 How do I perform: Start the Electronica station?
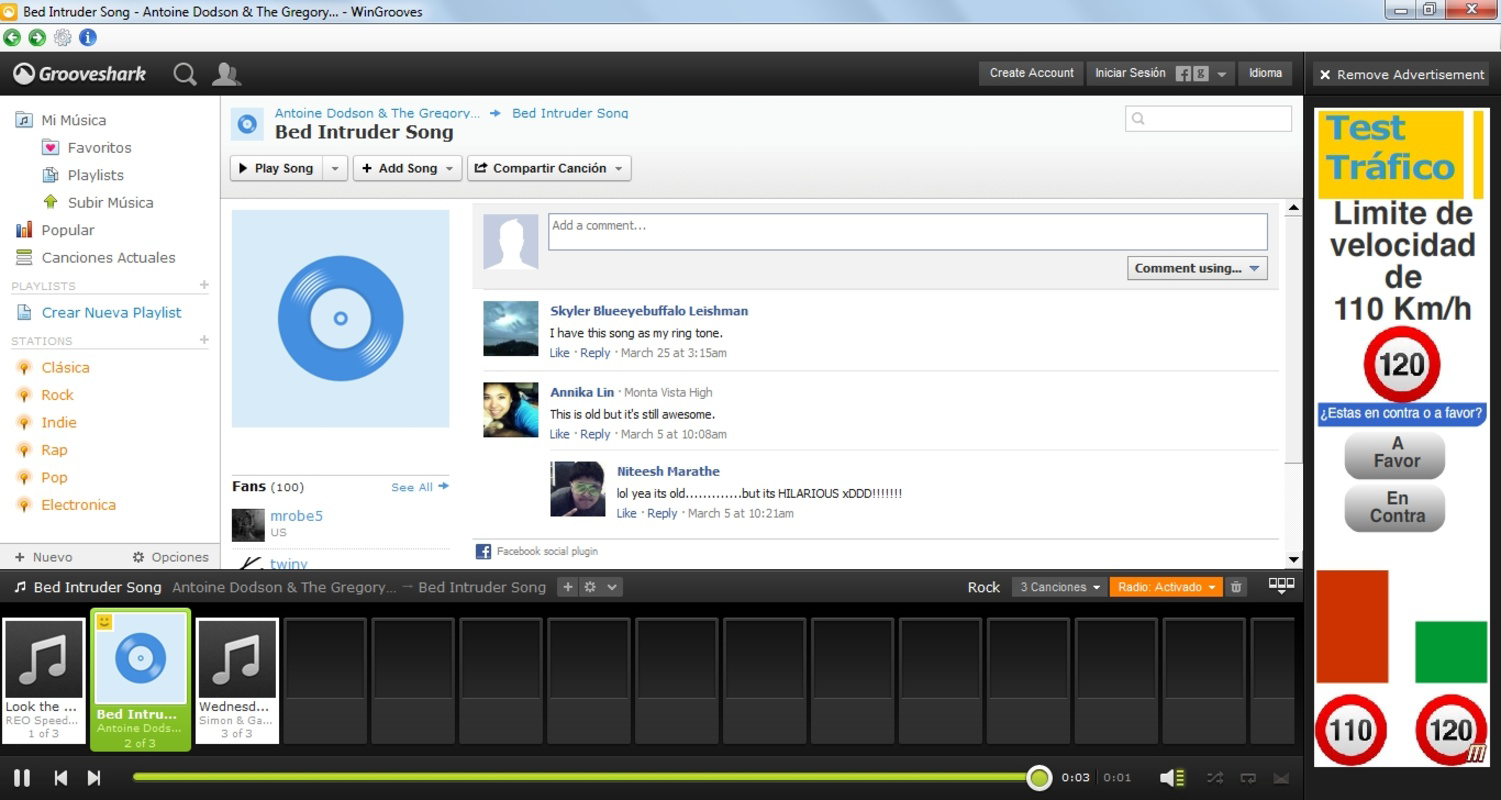click(x=78, y=505)
